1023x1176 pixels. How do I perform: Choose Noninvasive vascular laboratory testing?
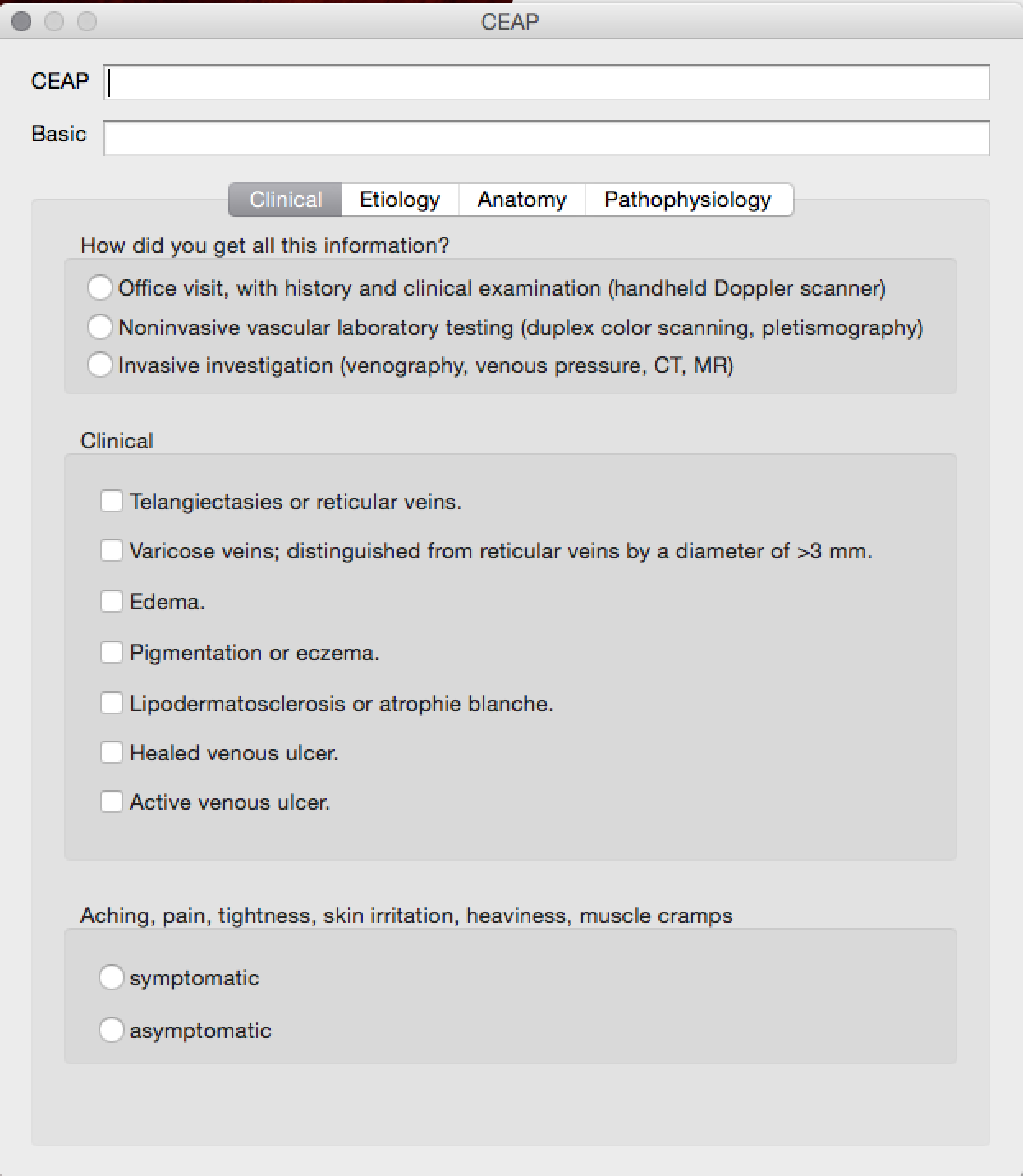click(101, 326)
